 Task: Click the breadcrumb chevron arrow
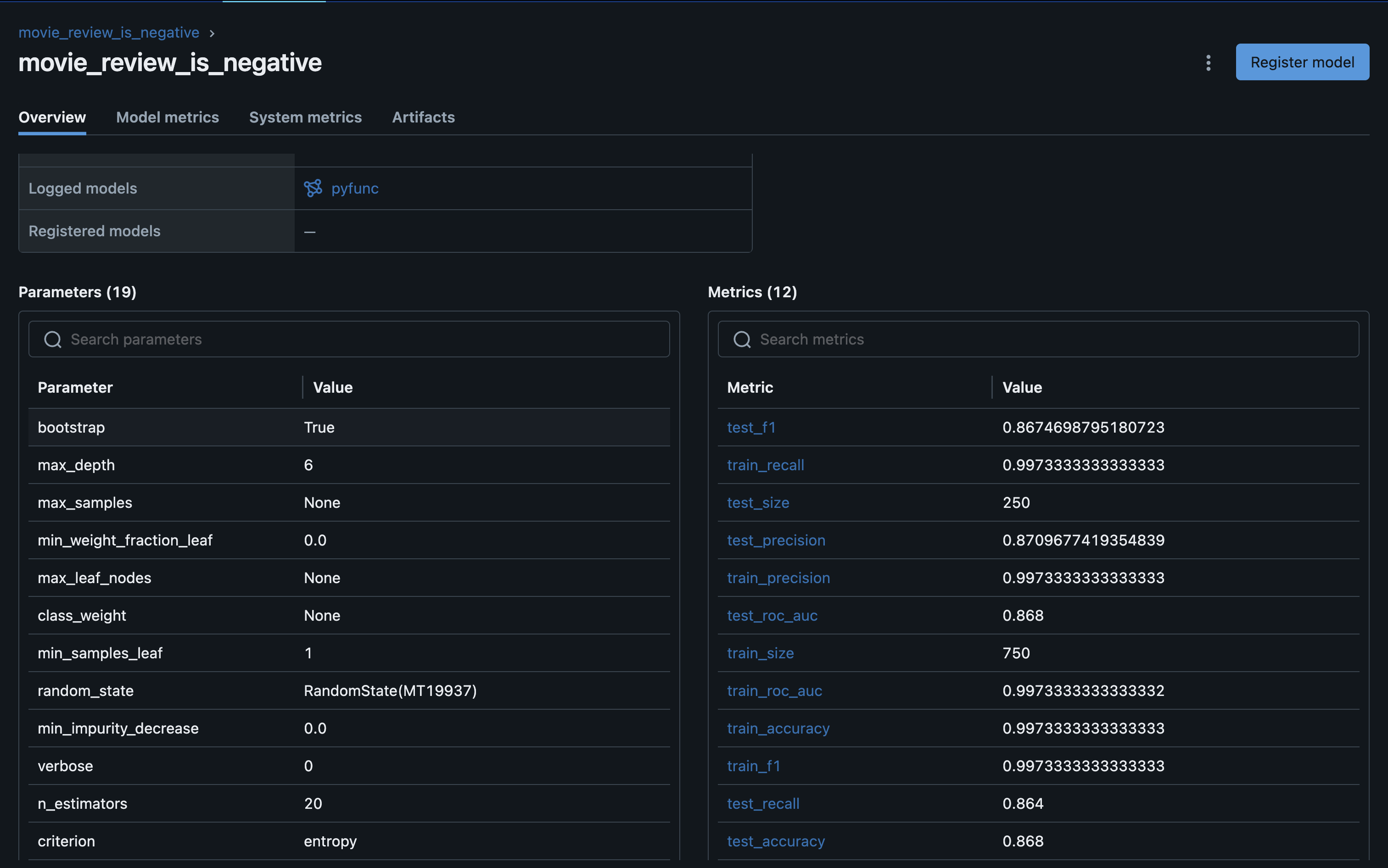(x=212, y=33)
